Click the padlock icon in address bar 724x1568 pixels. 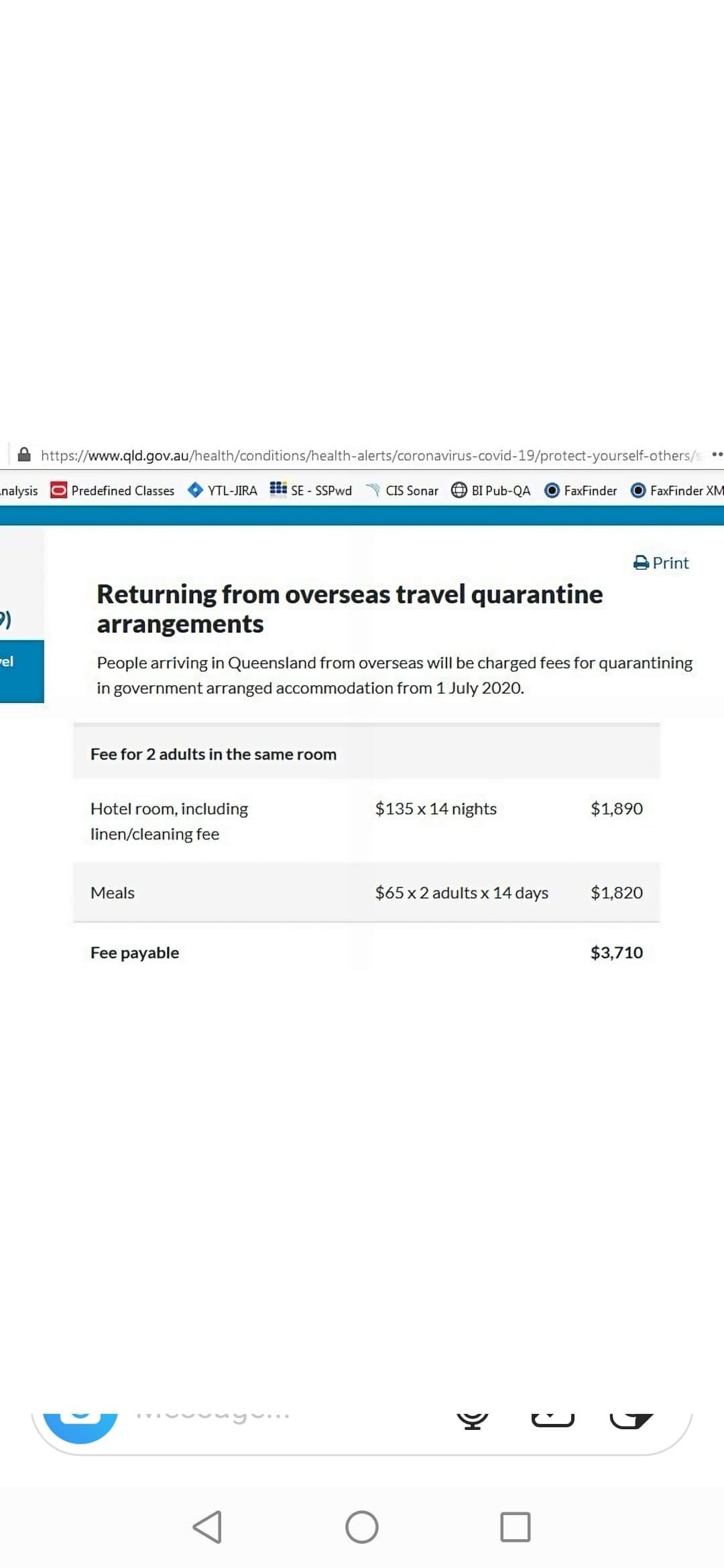tap(24, 455)
